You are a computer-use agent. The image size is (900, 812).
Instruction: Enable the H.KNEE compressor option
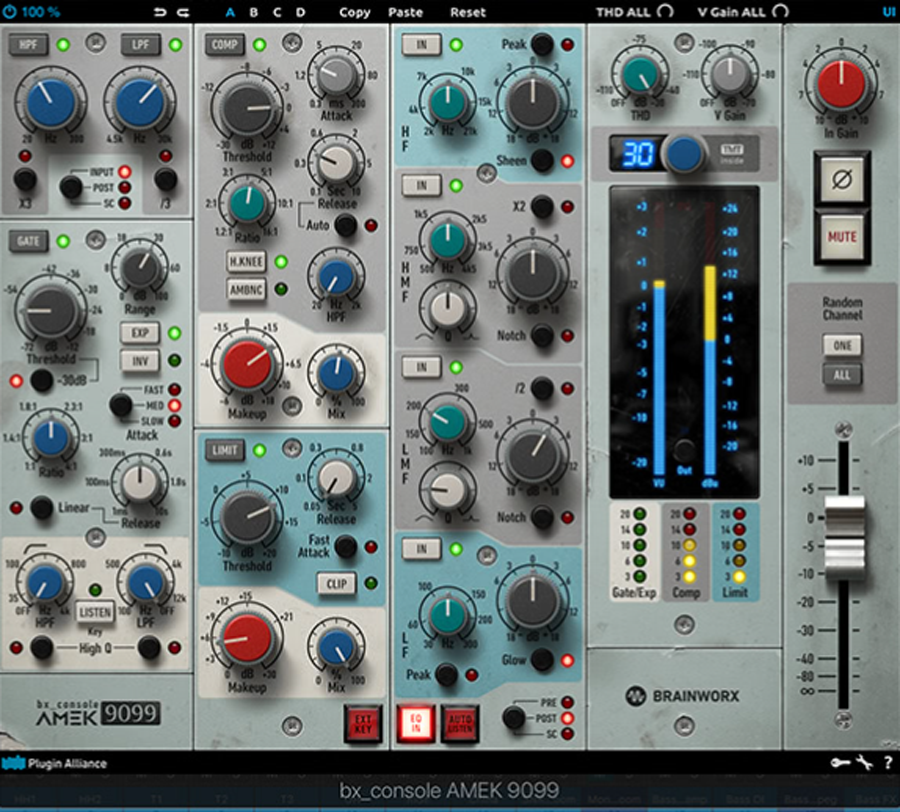(246, 262)
